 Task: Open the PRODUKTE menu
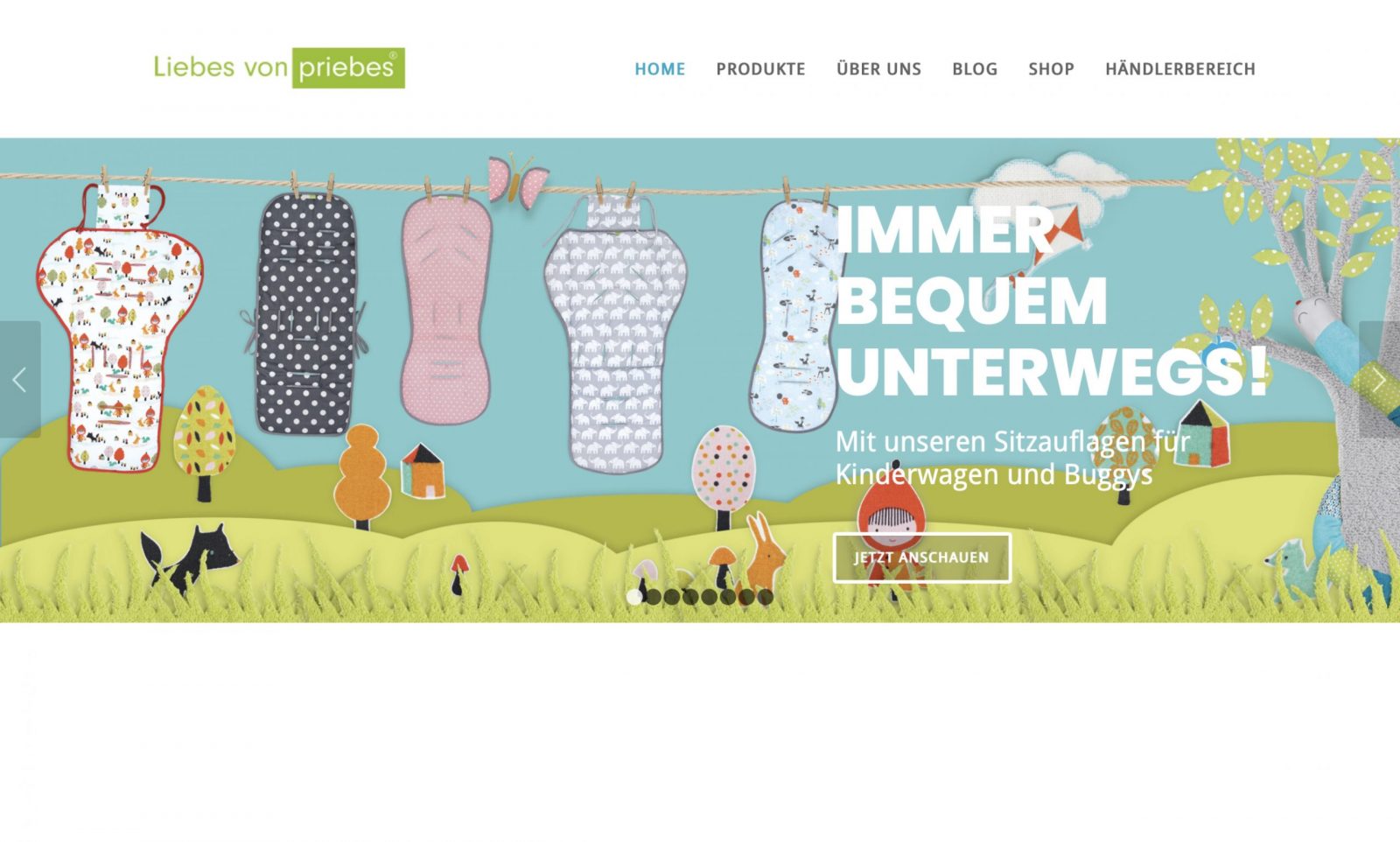pyautogui.click(x=760, y=69)
